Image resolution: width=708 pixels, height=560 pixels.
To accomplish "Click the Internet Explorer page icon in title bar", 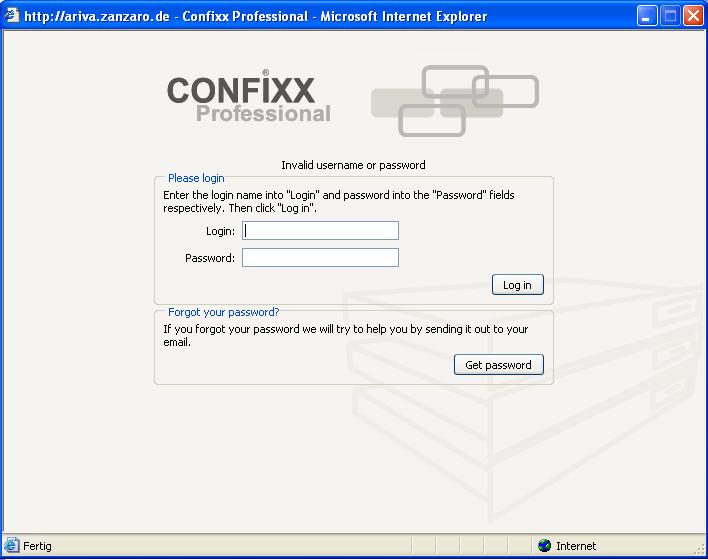I will [x=11, y=16].
